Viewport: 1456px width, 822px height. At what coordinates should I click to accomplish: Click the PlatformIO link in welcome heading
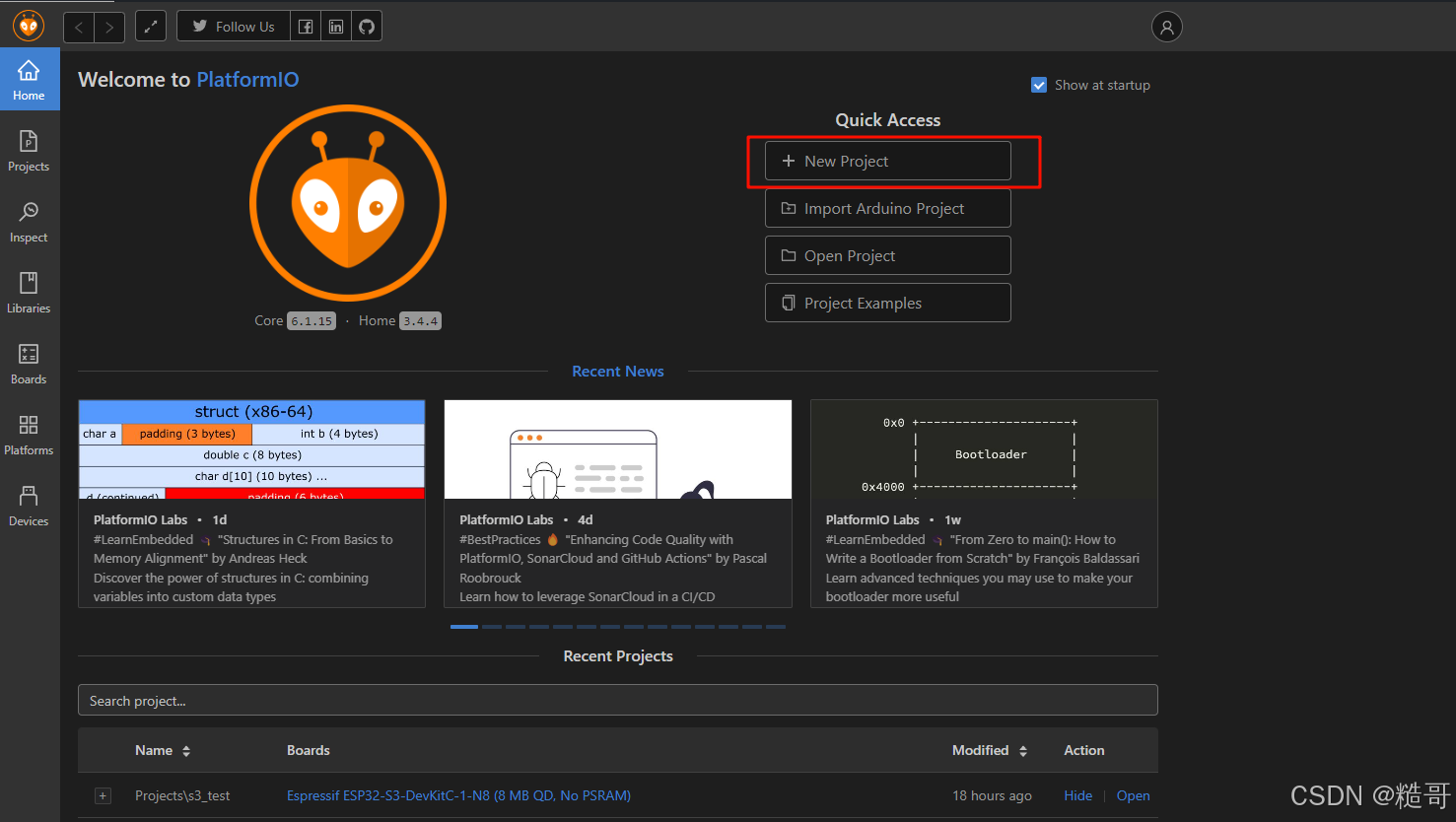click(247, 80)
